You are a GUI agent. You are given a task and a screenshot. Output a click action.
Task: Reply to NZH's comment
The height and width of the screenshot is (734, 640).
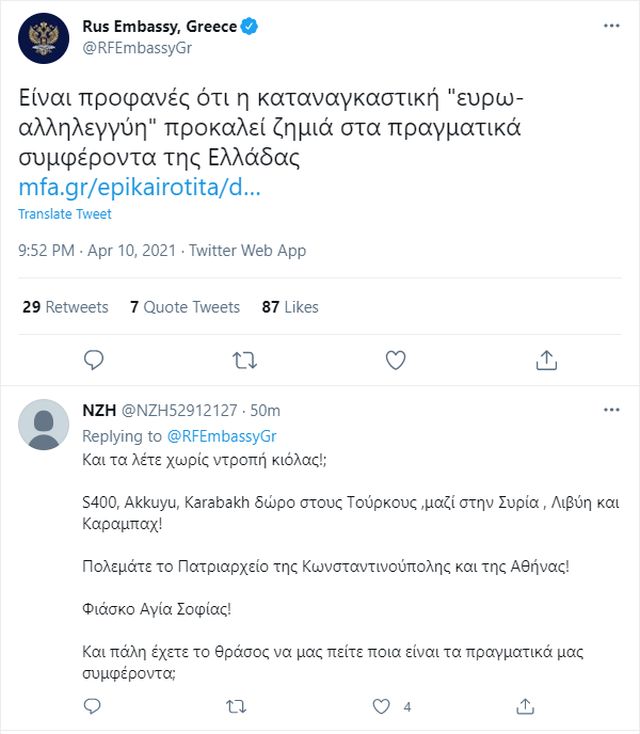click(92, 706)
